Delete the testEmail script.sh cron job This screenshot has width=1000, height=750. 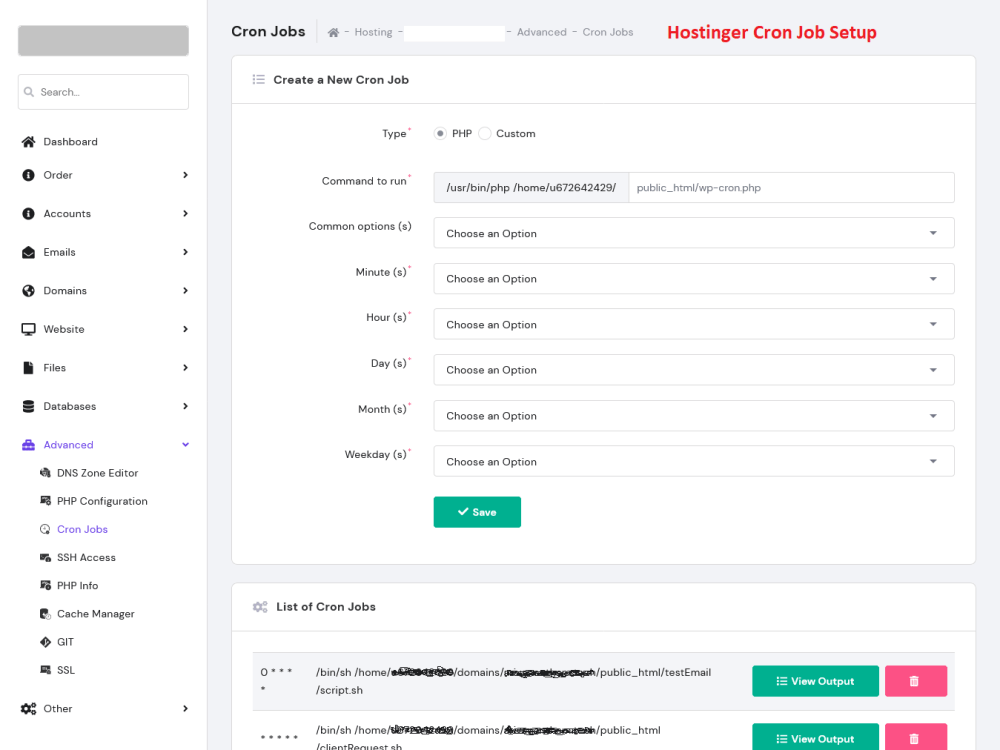point(916,681)
